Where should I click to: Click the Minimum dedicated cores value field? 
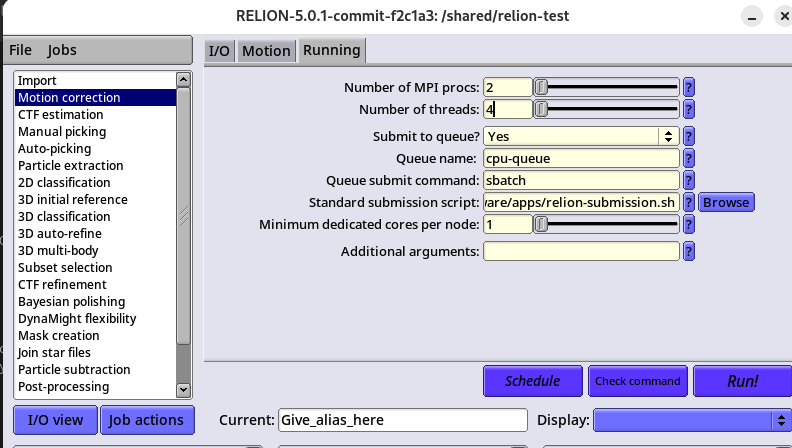tap(508, 224)
